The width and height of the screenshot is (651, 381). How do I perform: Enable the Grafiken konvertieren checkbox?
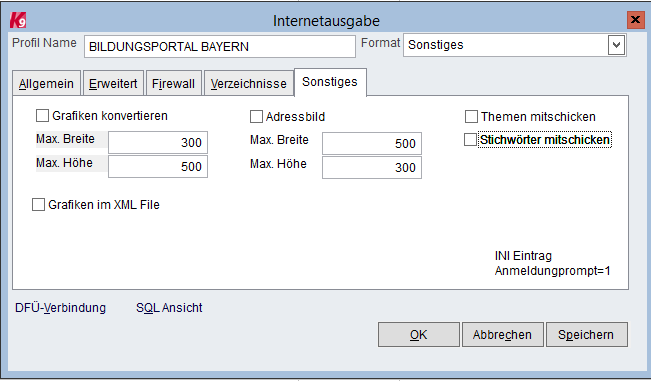click(x=42, y=115)
